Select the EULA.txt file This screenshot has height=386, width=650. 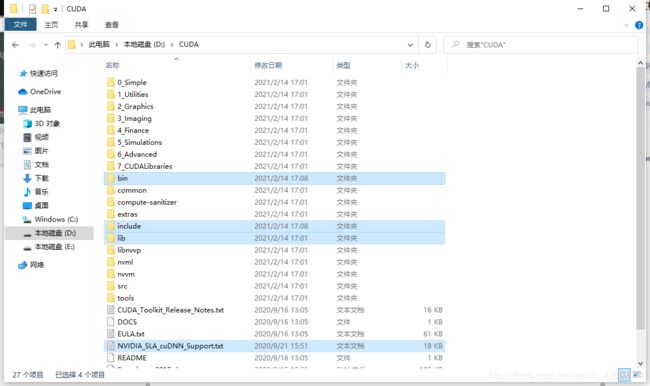click(x=274, y=334)
